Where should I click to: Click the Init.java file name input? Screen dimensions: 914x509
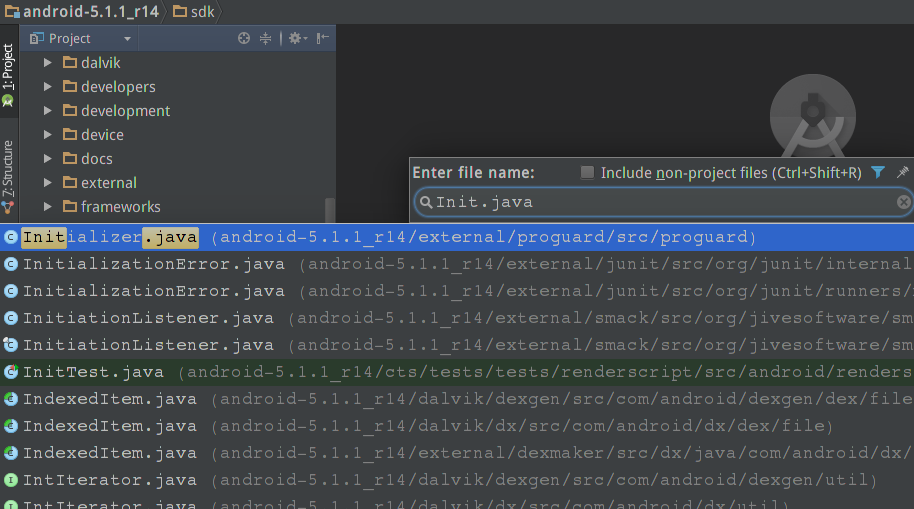[x=663, y=202]
